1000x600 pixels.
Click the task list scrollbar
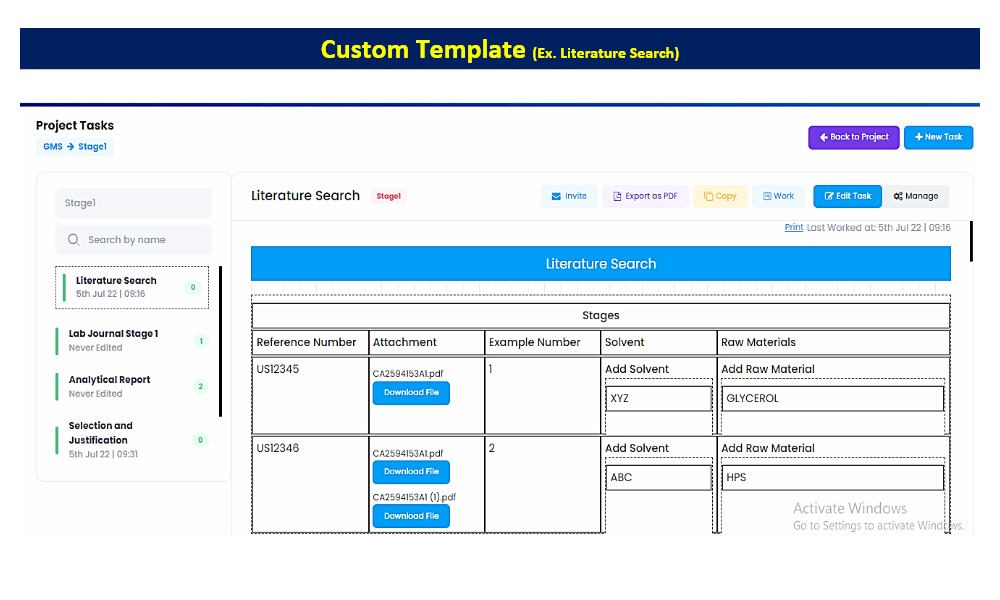[221, 341]
